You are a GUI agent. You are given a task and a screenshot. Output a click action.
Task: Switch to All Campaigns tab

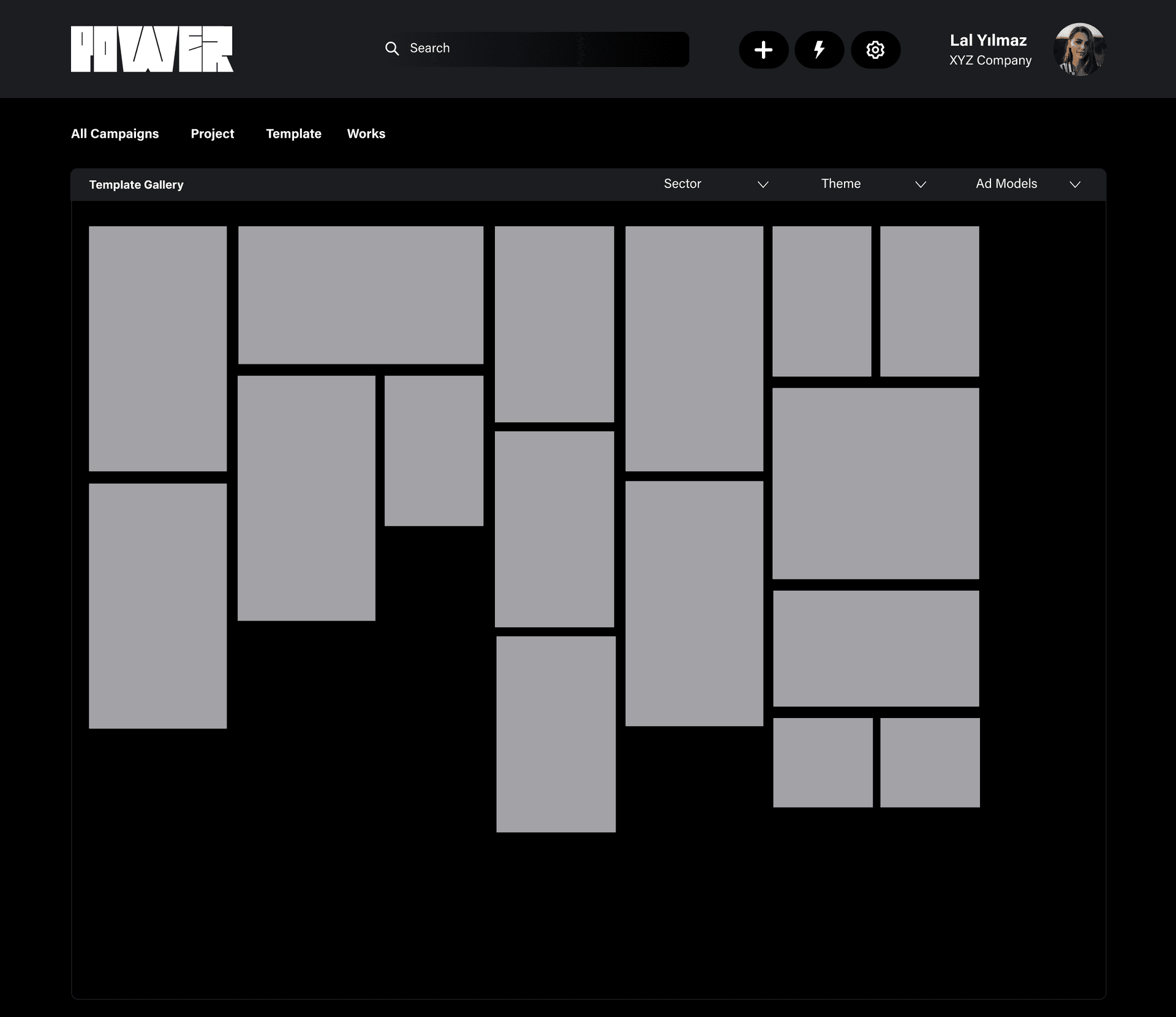[x=115, y=134]
